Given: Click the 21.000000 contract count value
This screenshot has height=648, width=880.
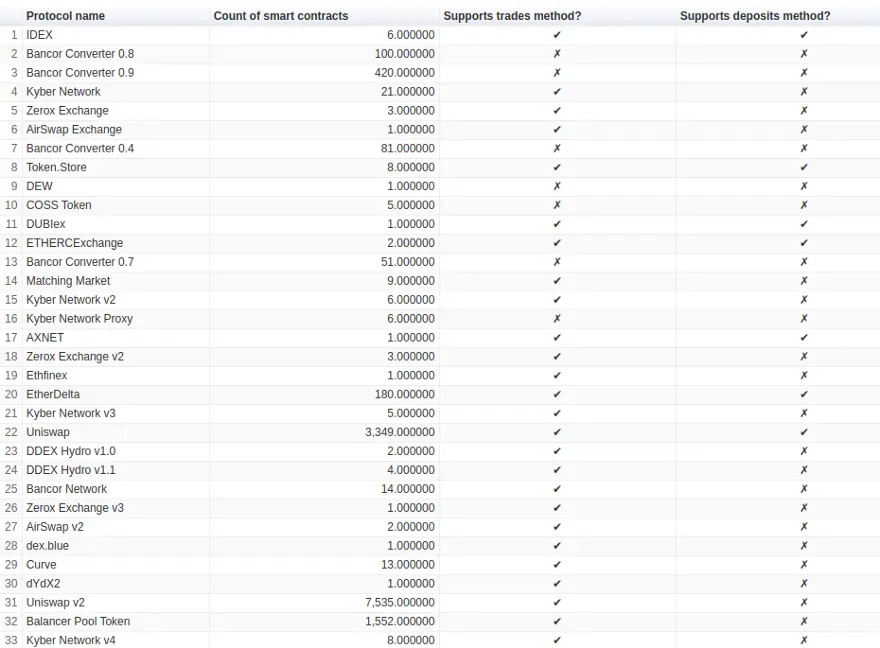Looking at the screenshot, I should point(407,91).
